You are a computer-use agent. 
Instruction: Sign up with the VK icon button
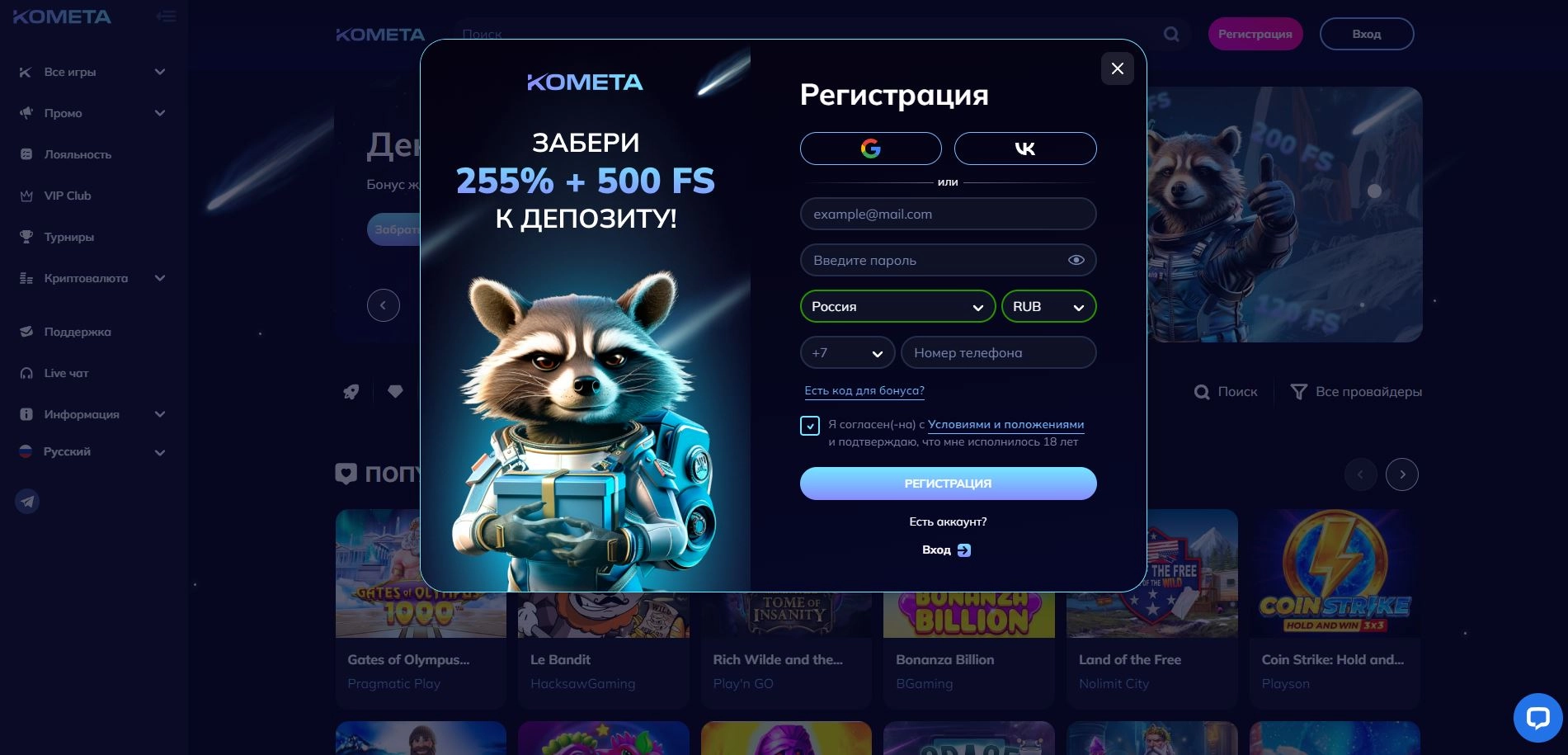[x=1025, y=149]
